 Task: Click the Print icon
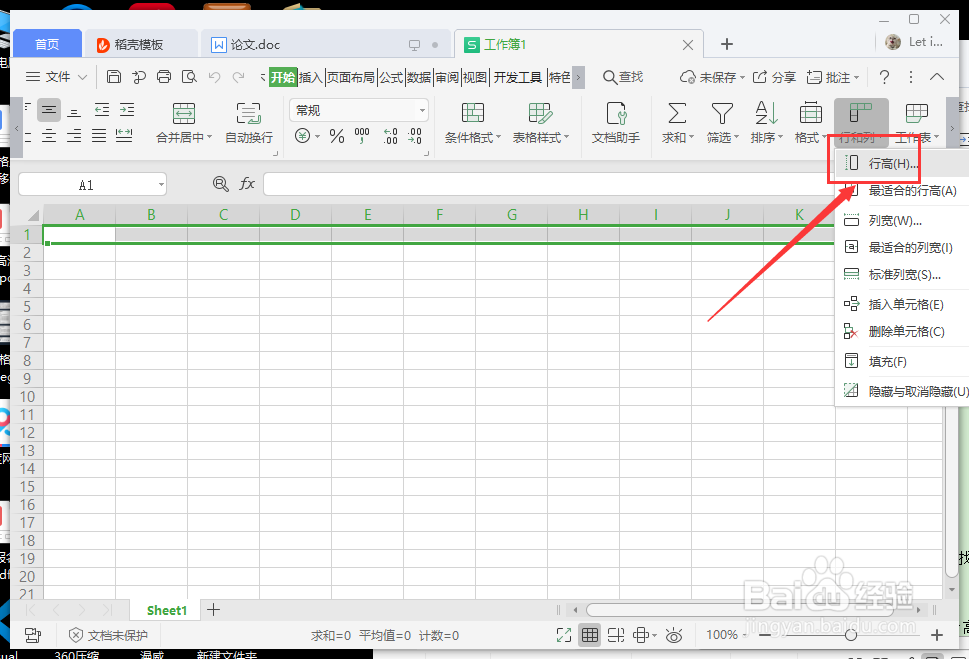(164, 77)
